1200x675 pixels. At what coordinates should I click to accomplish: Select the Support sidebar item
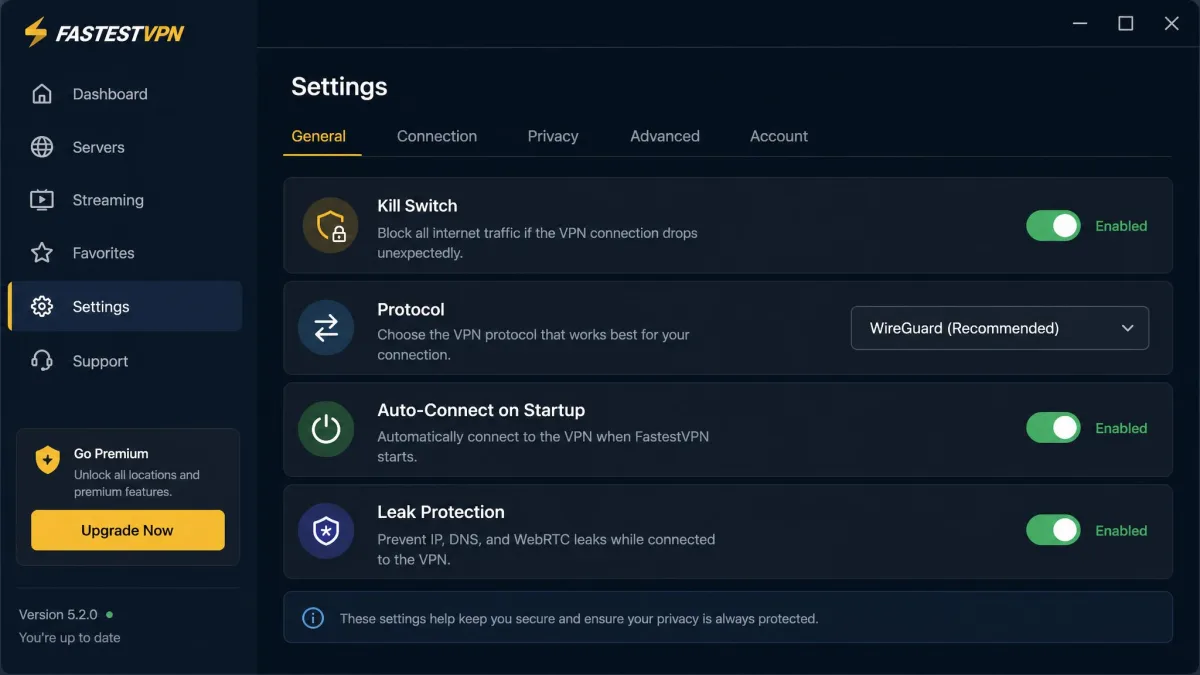click(125, 361)
